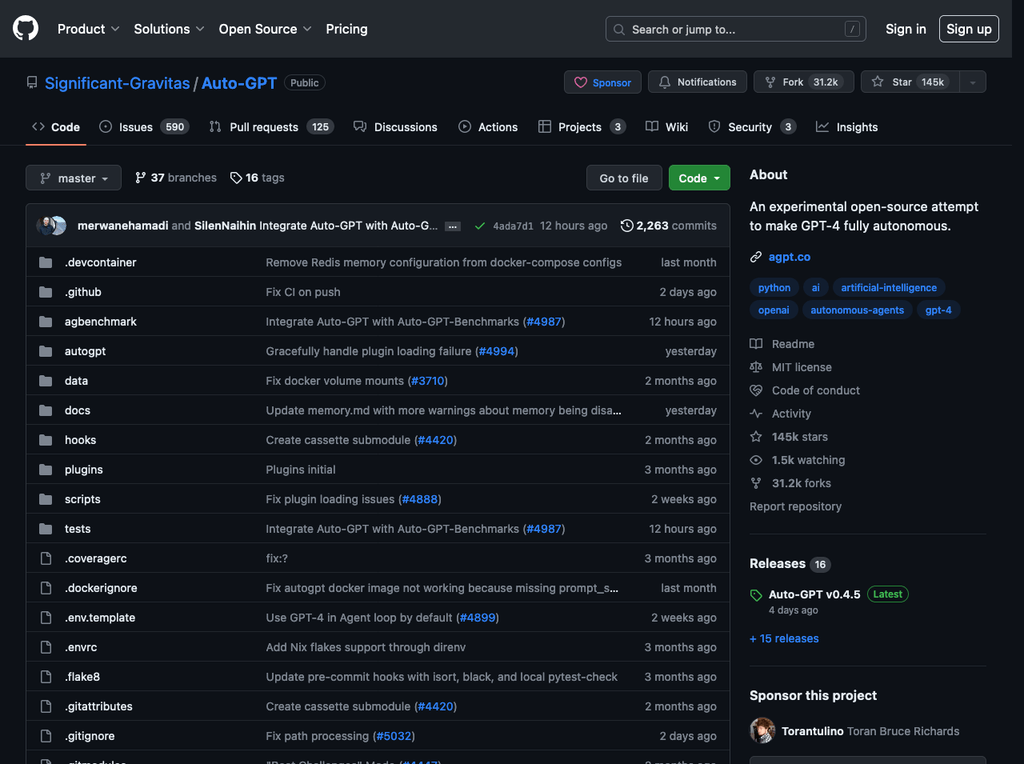Click the python topic tag
Viewport: 1024px width, 764px height.
[774, 287]
